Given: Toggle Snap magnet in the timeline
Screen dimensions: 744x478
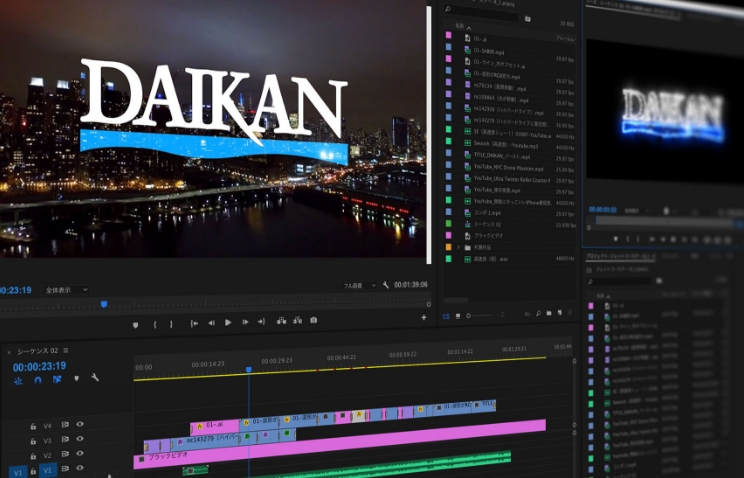Looking at the screenshot, I should point(38,380).
